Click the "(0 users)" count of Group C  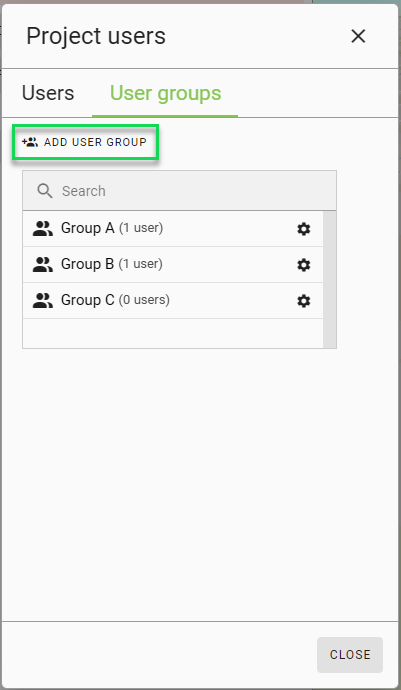click(144, 300)
